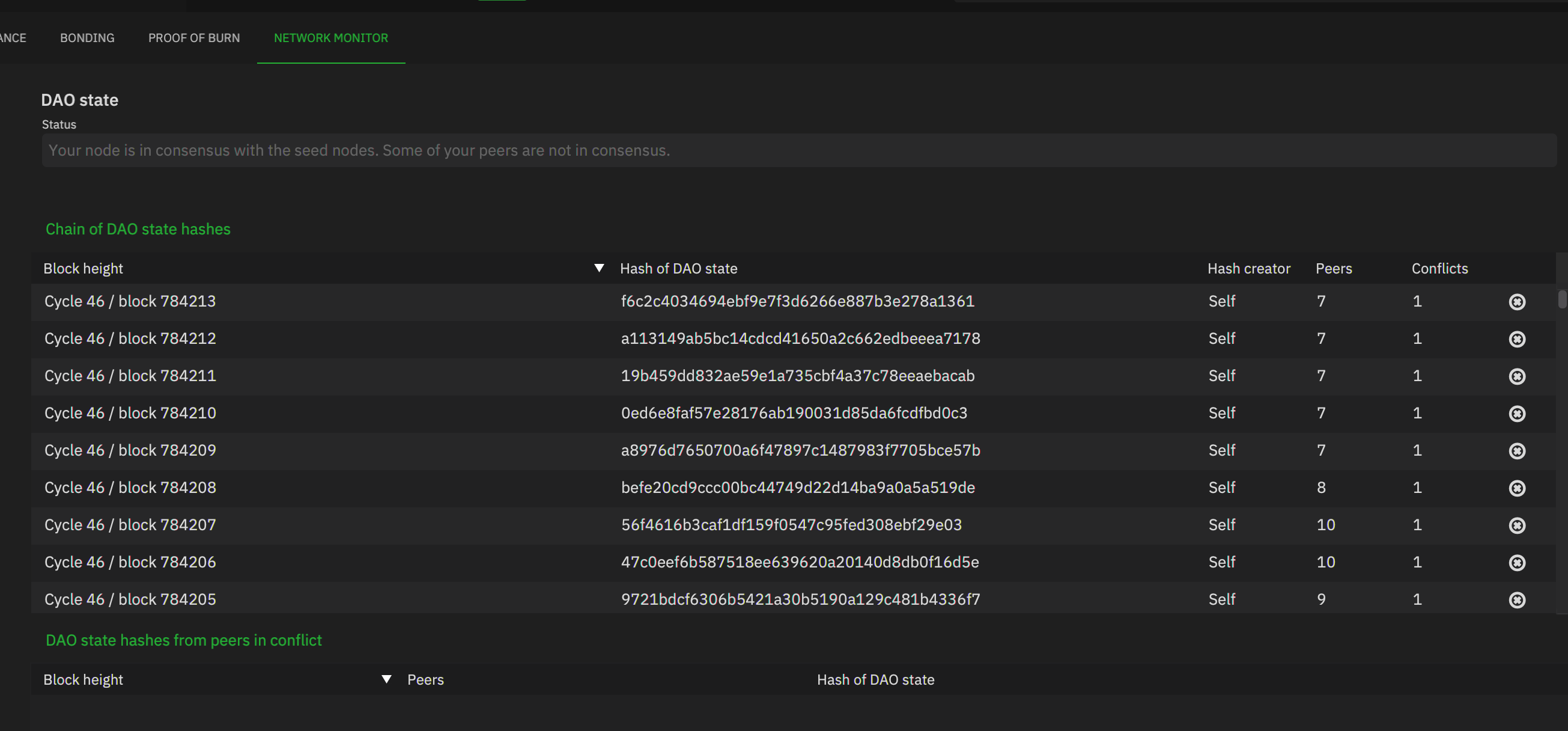The image size is (1568, 731).
Task: Open conflict details for block 784205
Action: (1517, 600)
